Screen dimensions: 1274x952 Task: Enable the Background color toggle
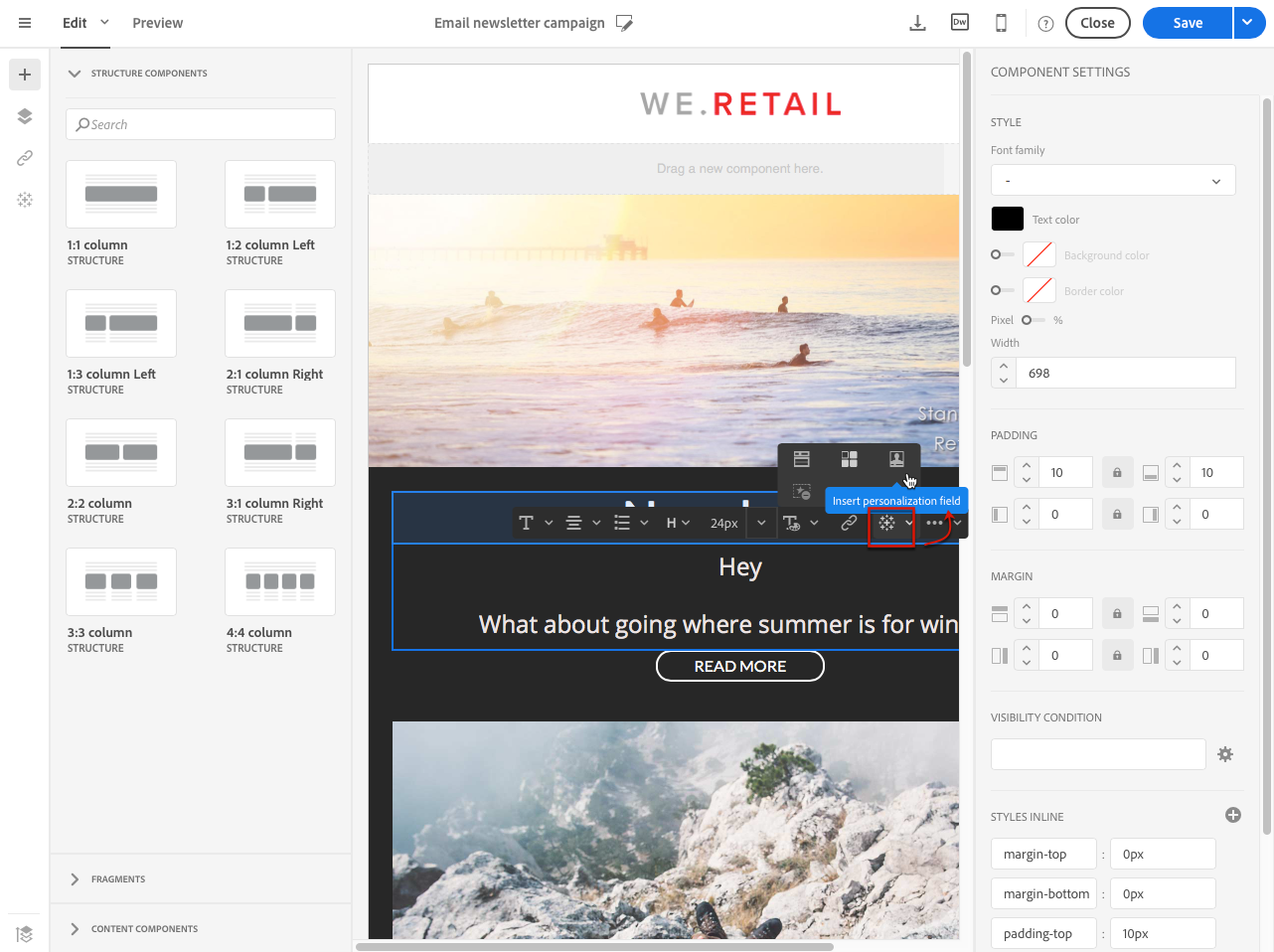pos(1002,255)
